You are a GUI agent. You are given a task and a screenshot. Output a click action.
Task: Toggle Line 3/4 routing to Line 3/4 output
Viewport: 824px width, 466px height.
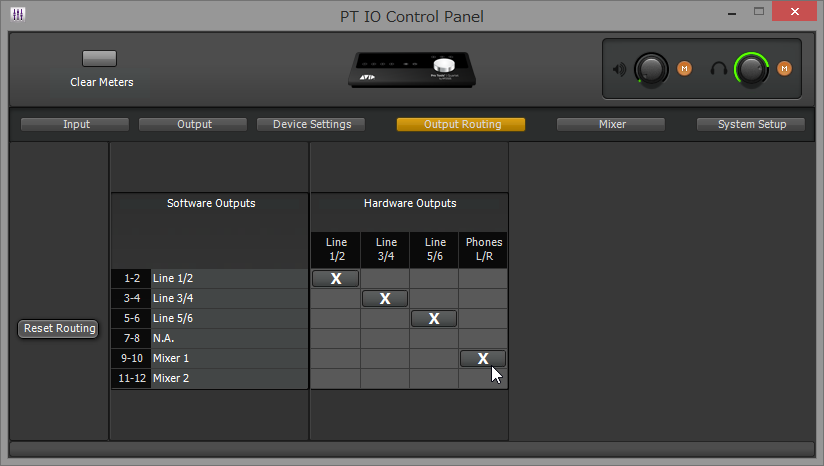(385, 298)
